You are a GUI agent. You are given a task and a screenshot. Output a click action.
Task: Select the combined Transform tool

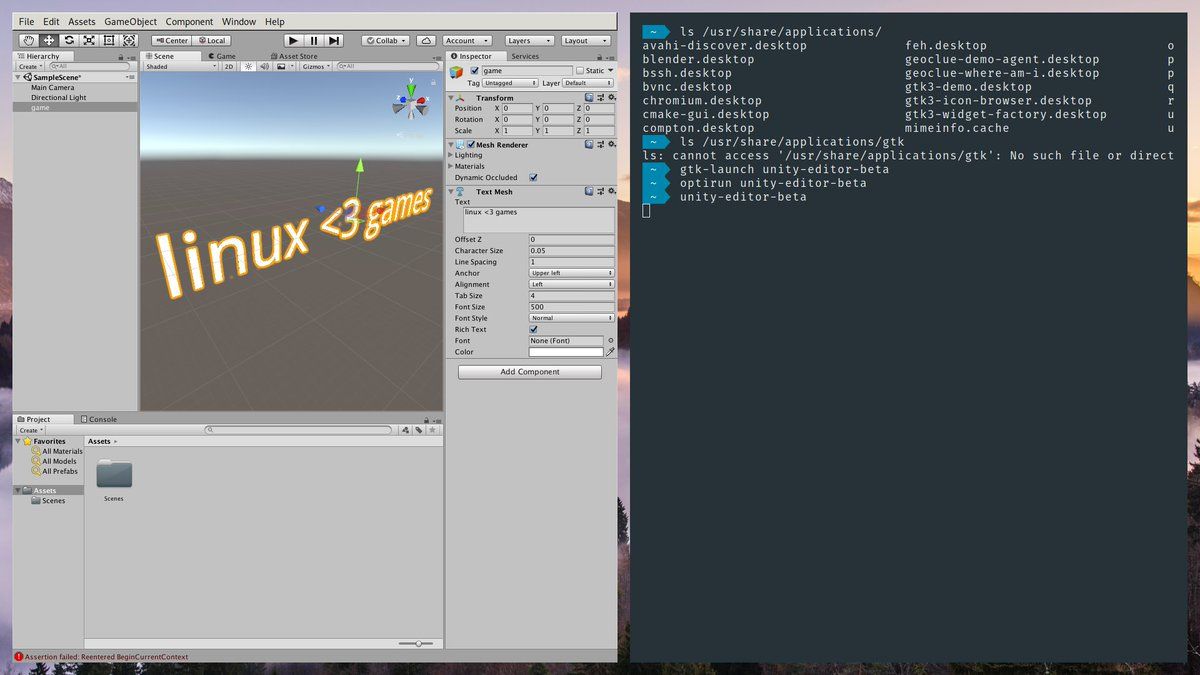point(128,40)
